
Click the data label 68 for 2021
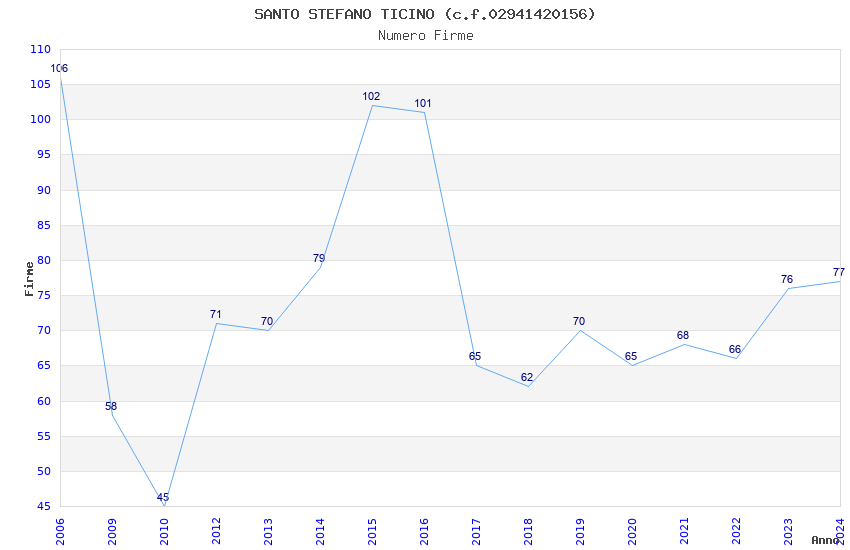682,335
